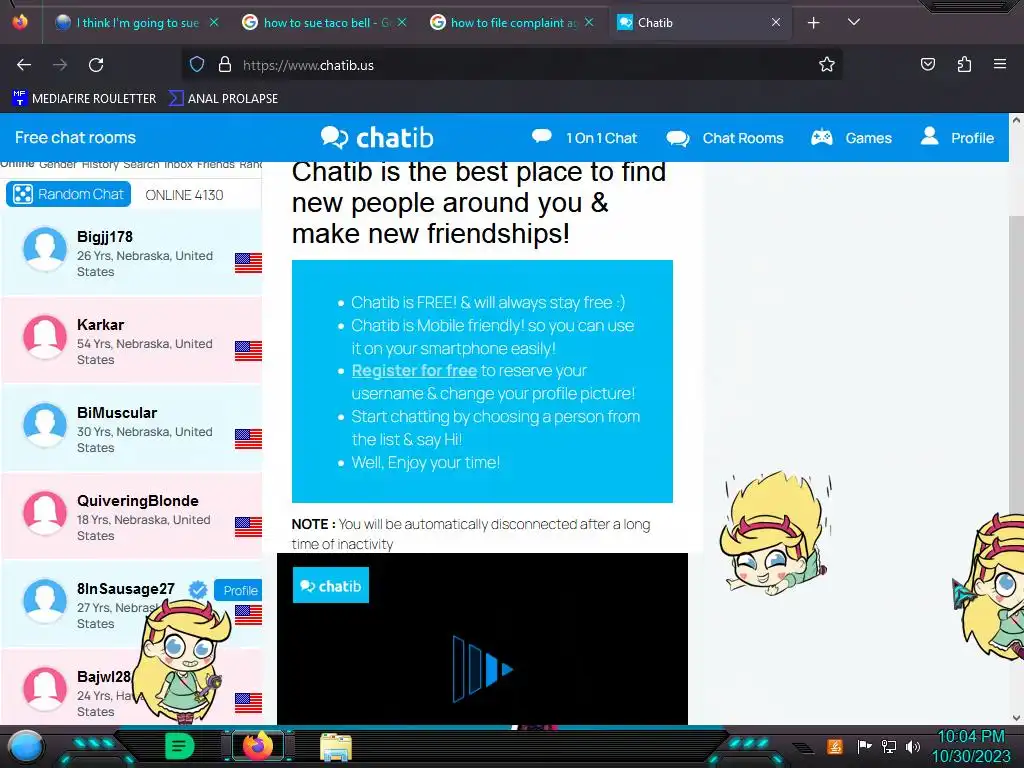Screen dimensions: 1024x768
Task: Open the Profile button for 8InSausage27
Action: tap(238, 590)
